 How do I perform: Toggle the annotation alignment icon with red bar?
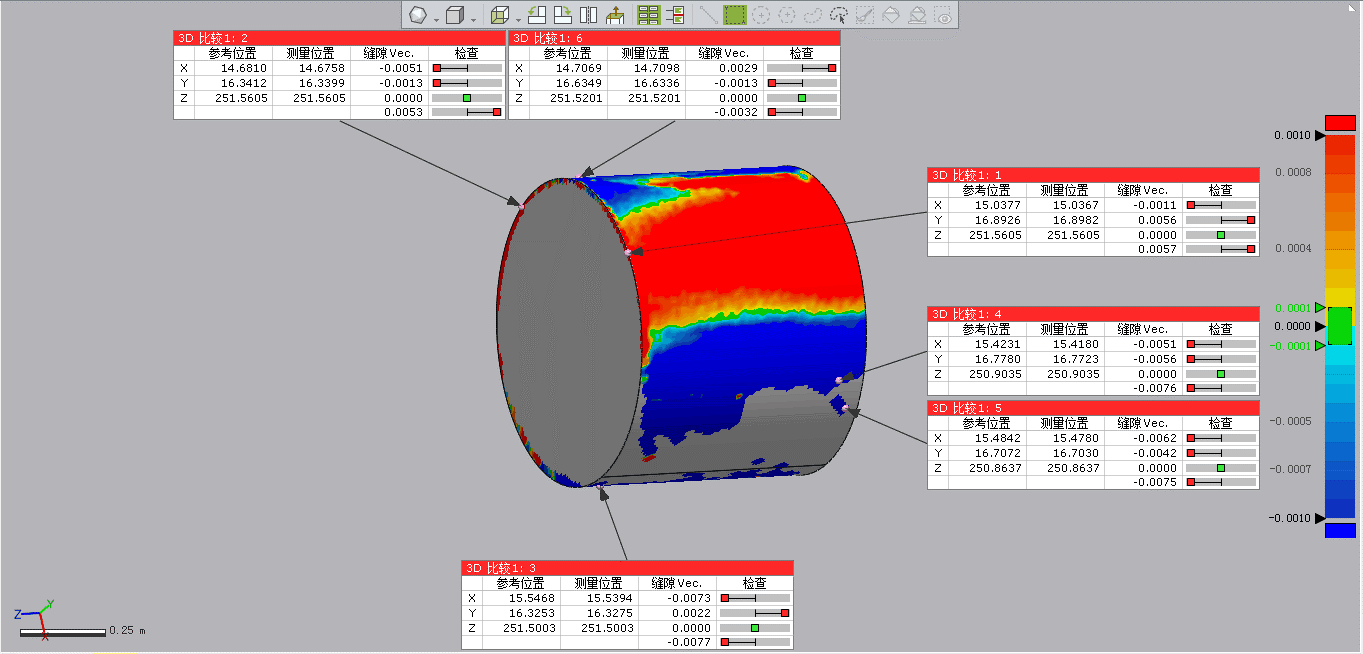pos(675,15)
